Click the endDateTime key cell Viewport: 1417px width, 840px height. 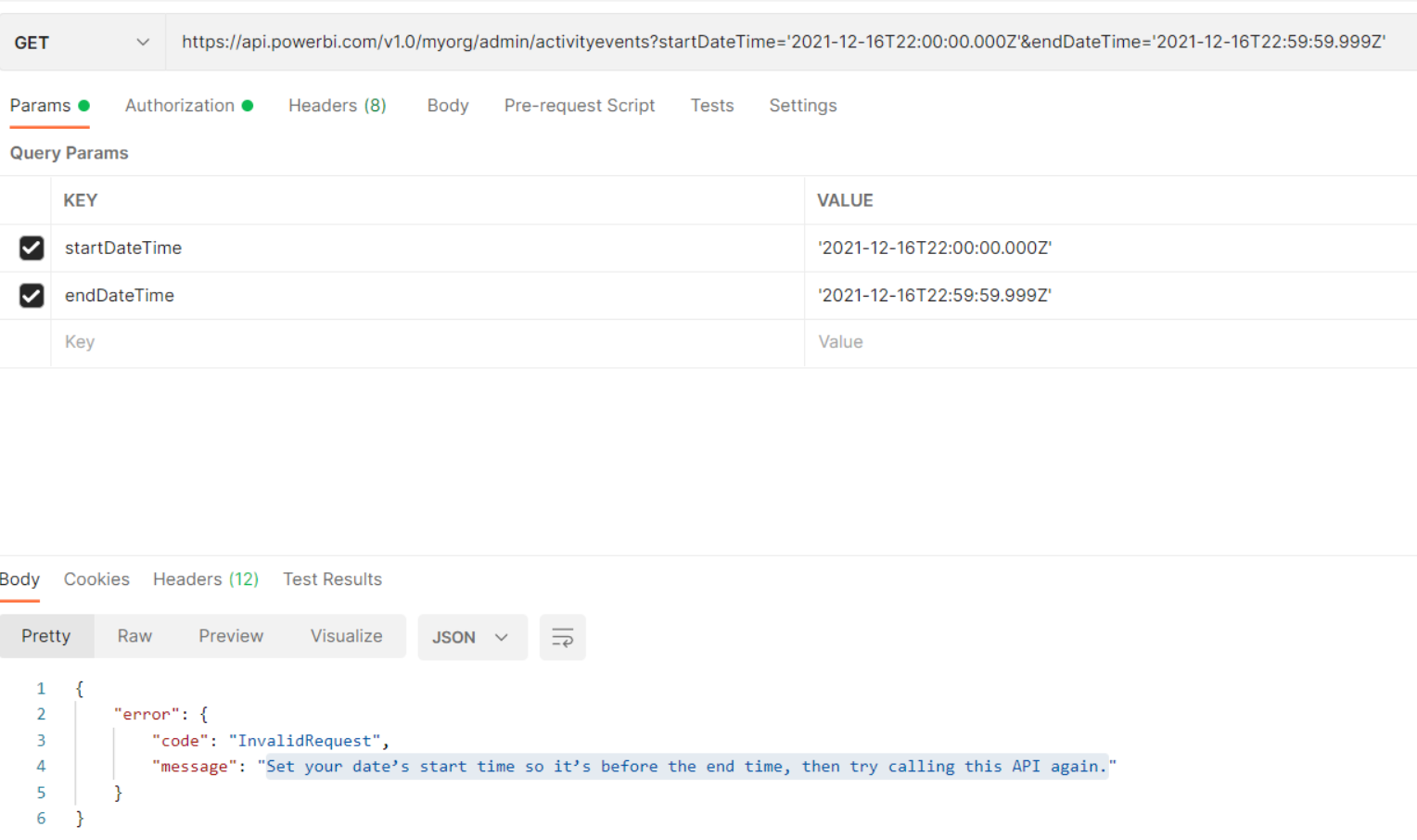coord(427,295)
